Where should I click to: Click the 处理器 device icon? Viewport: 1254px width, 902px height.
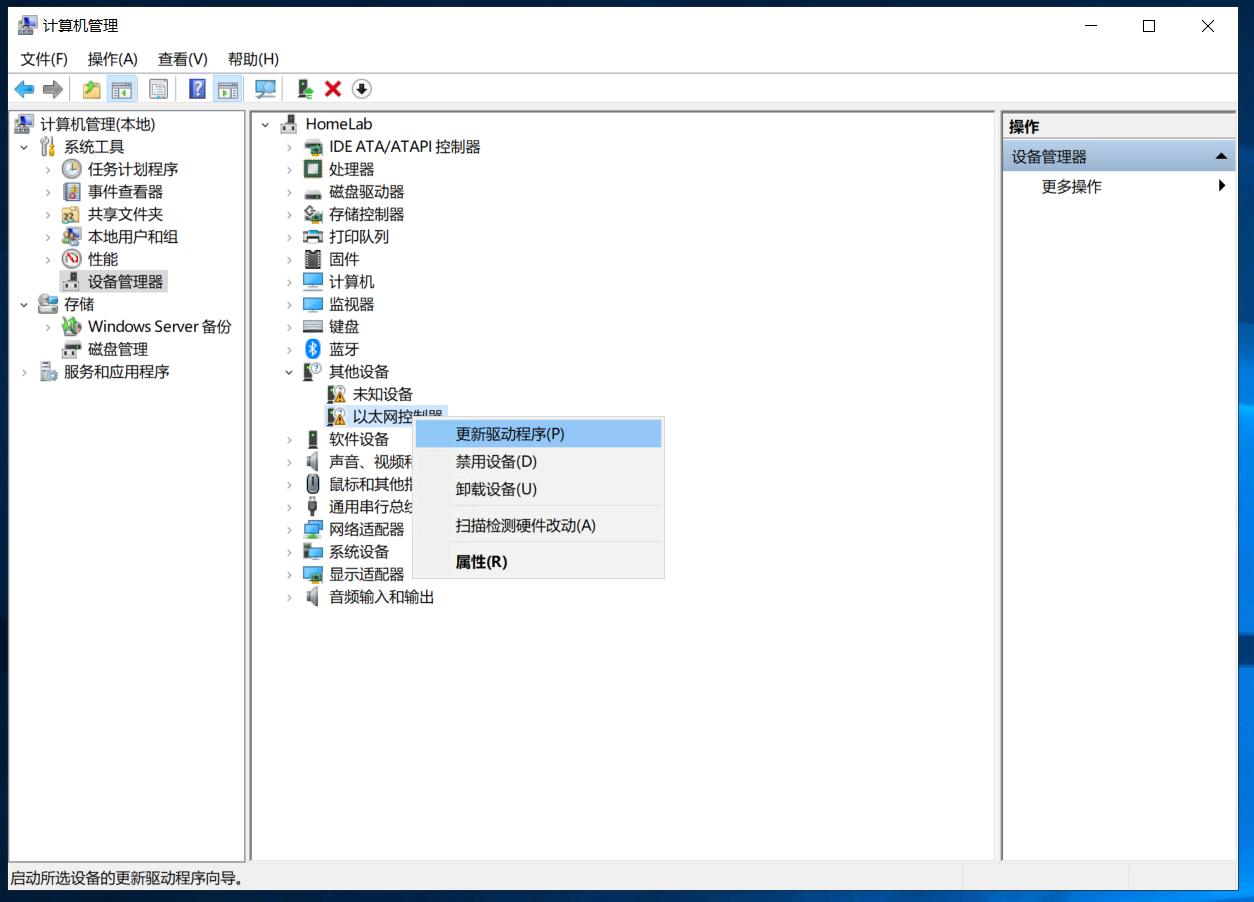pos(313,170)
